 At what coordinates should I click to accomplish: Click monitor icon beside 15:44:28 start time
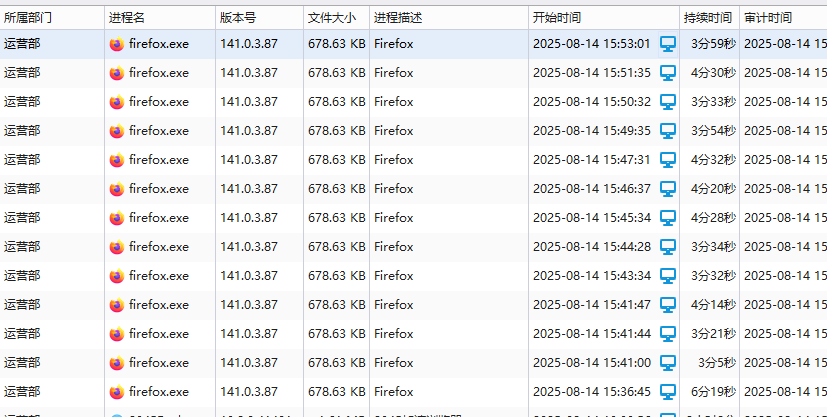668,247
